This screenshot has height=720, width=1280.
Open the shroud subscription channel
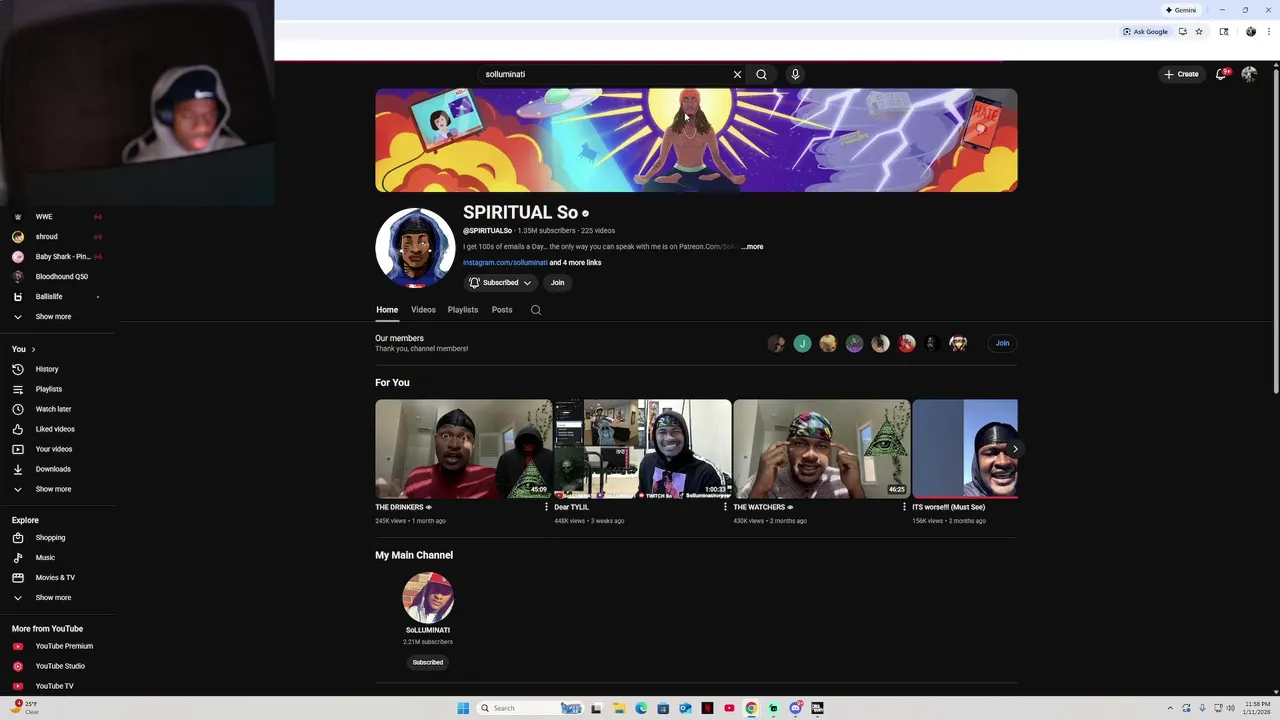click(46, 237)
